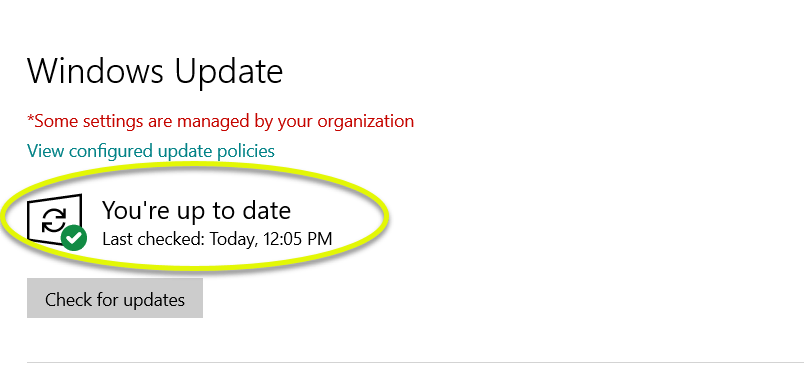Click the word "organization" in the red notice
This screenshot has width=804, height=380.
click(x=366, y=122)
